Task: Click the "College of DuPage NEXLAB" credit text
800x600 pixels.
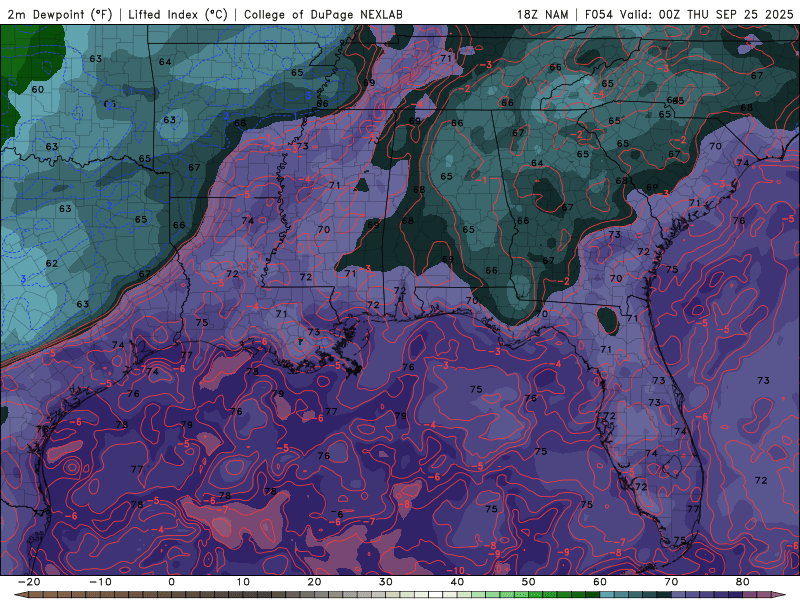Action: pyautogui.click(x=323, y=15)
